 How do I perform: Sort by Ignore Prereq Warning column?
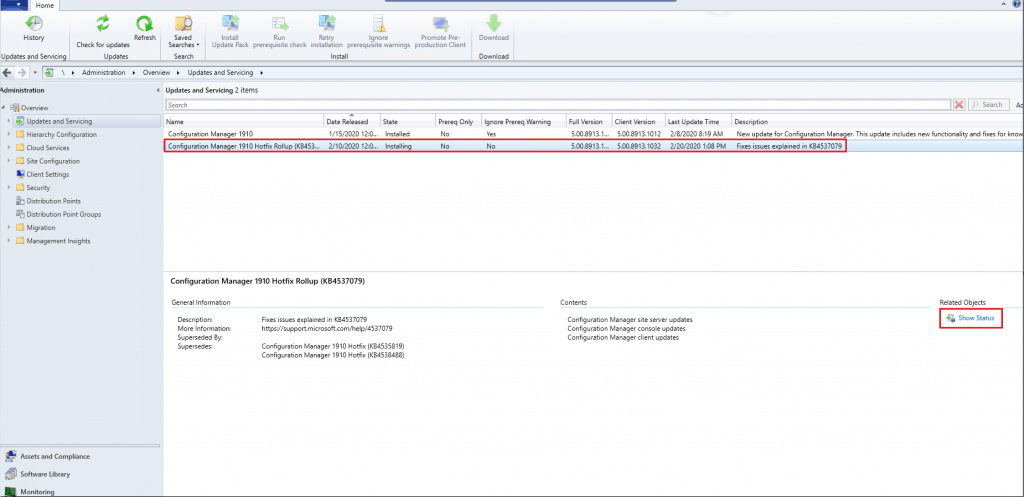(x=524, y=121)
